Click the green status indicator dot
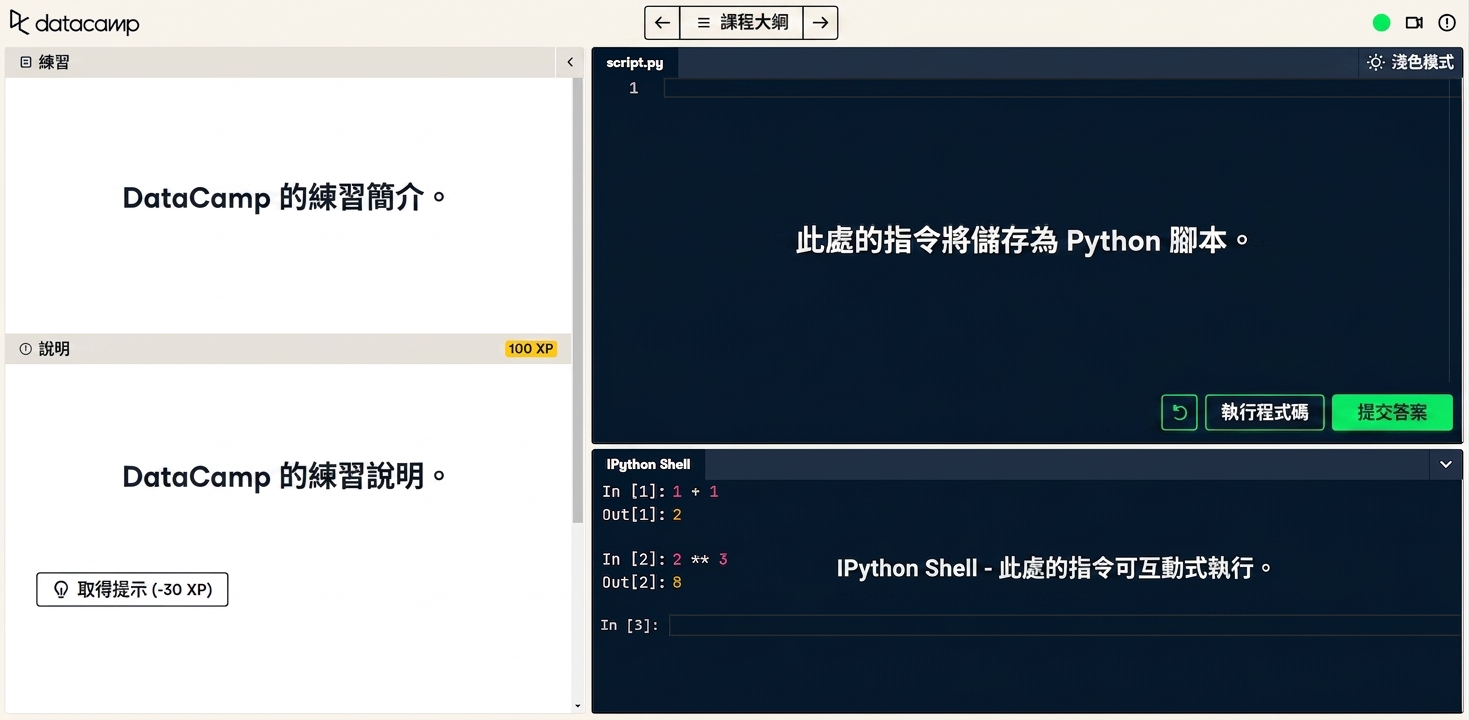The image size is (1469, 720). coord(1381,22)
